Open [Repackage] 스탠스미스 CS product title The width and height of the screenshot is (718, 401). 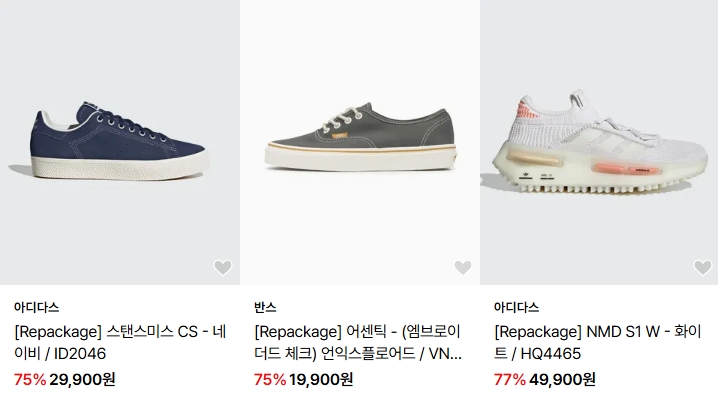120,342
